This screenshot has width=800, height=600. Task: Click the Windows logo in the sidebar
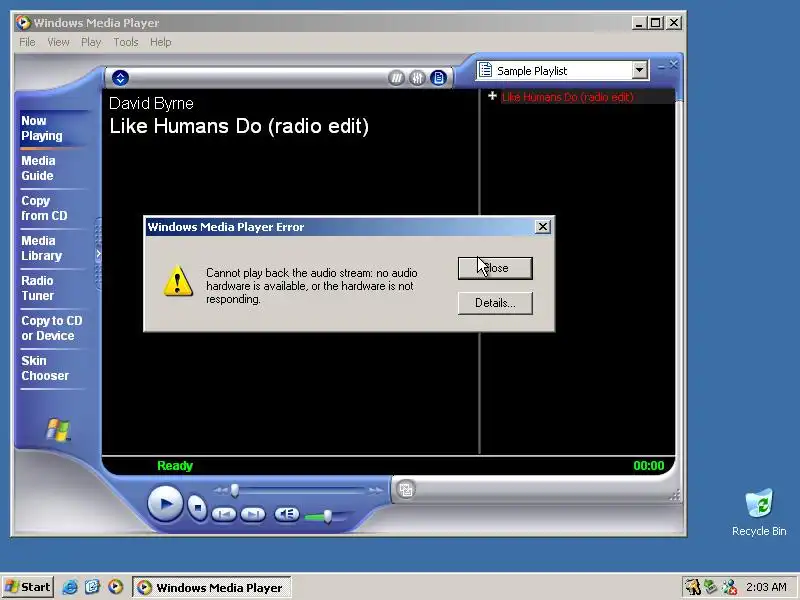pos(58,430)
